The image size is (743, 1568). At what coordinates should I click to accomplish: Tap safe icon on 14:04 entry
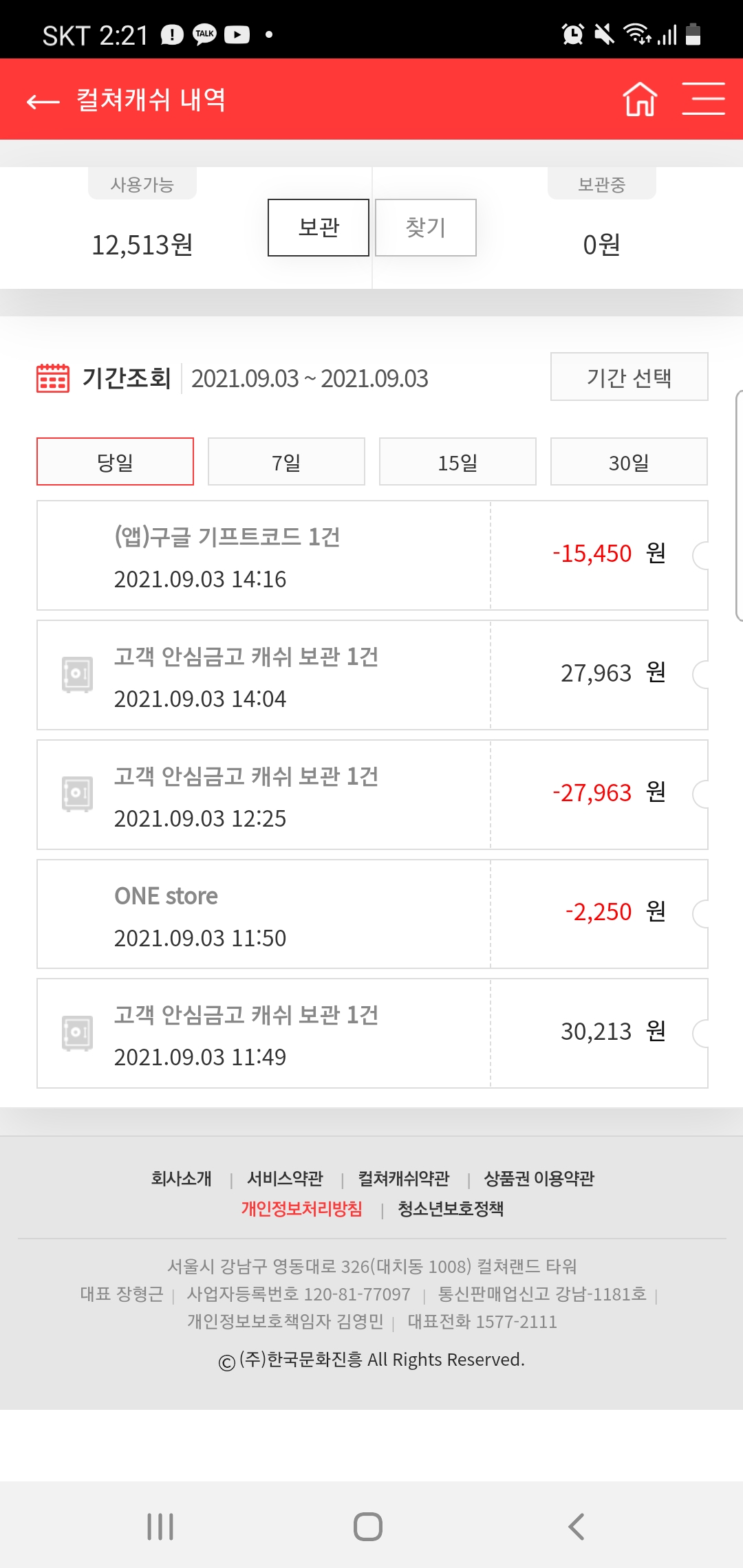coord(77,674)
